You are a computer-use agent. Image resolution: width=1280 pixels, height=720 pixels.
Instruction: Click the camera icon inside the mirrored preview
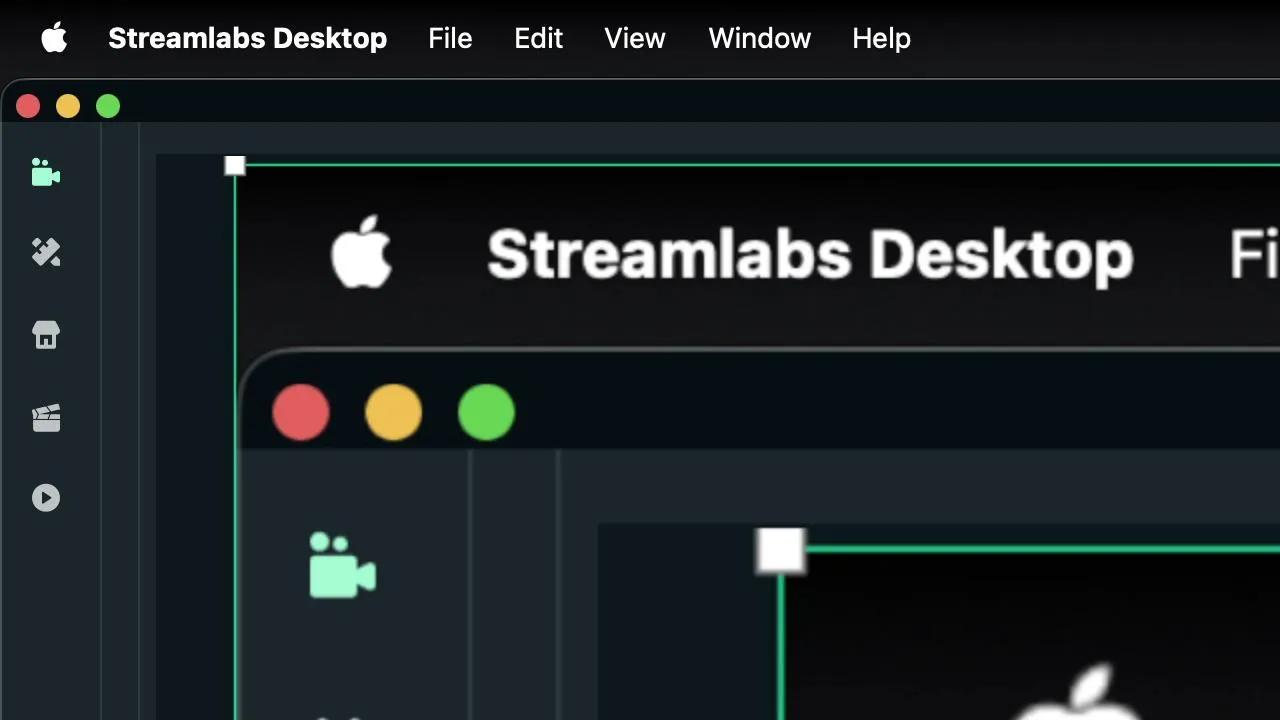pos(342,565)
